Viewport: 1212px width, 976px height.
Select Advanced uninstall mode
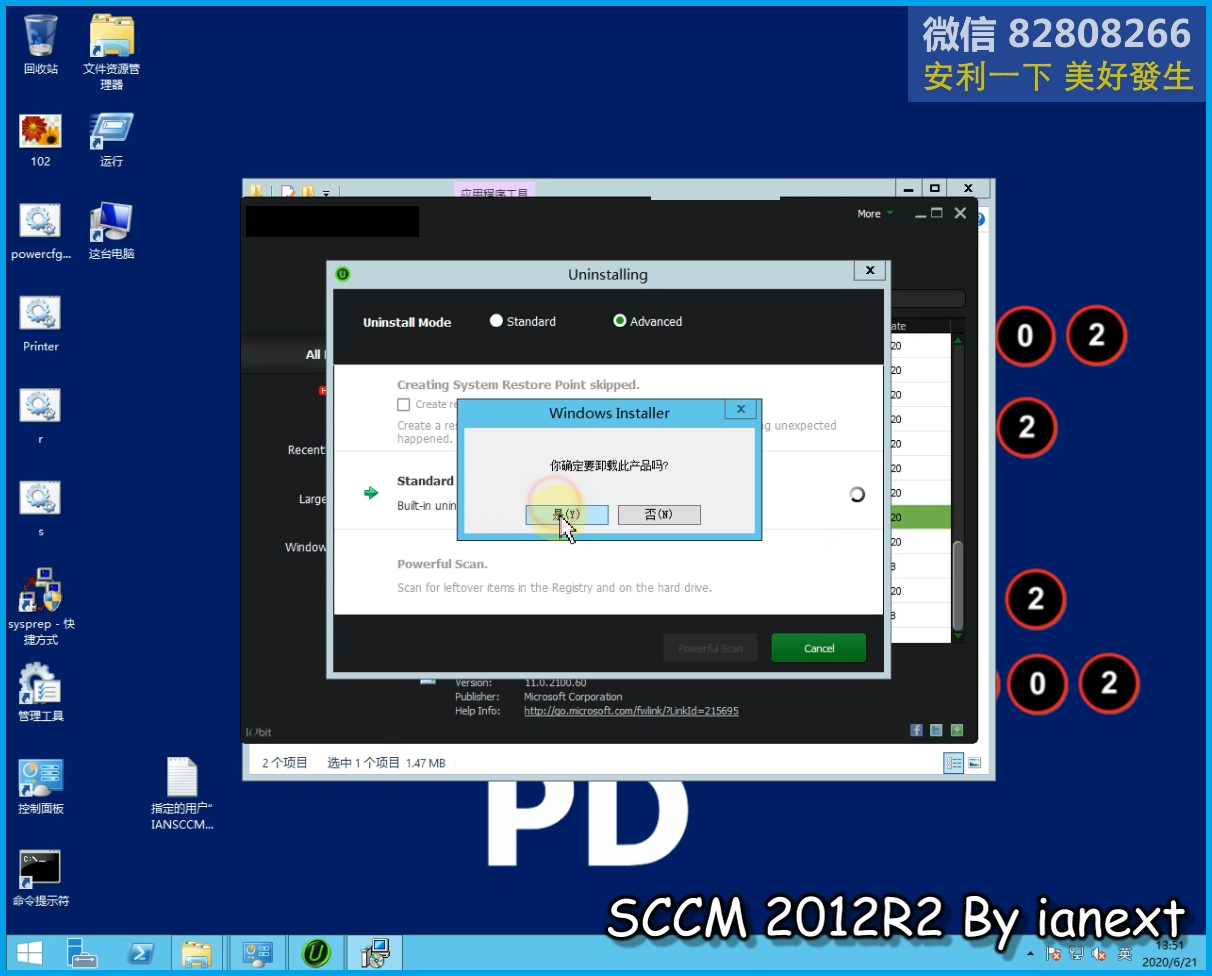(648, 321)
